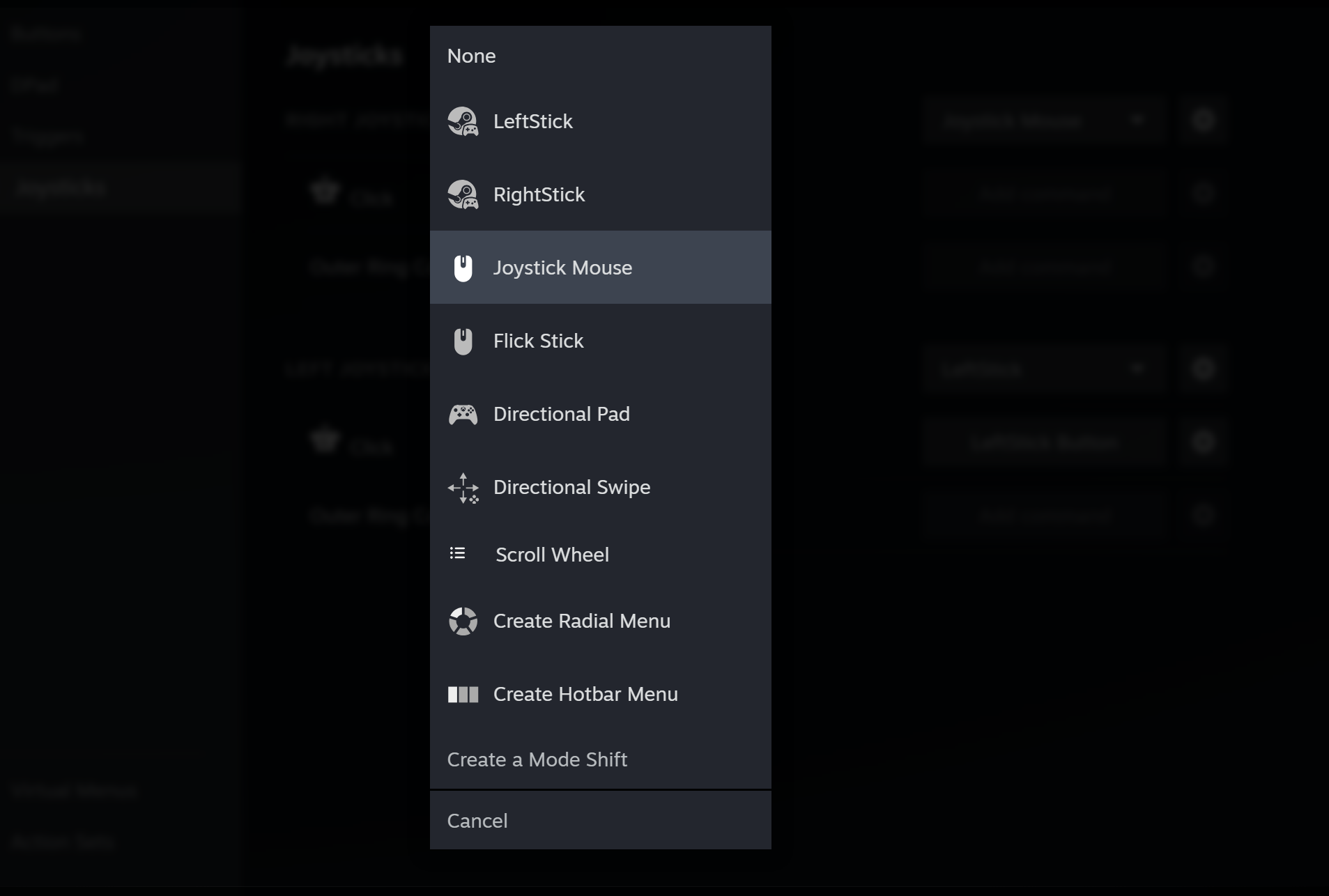1329x896 pixels.
Task: Choose the LeftStick option
Action: point(533,121)
